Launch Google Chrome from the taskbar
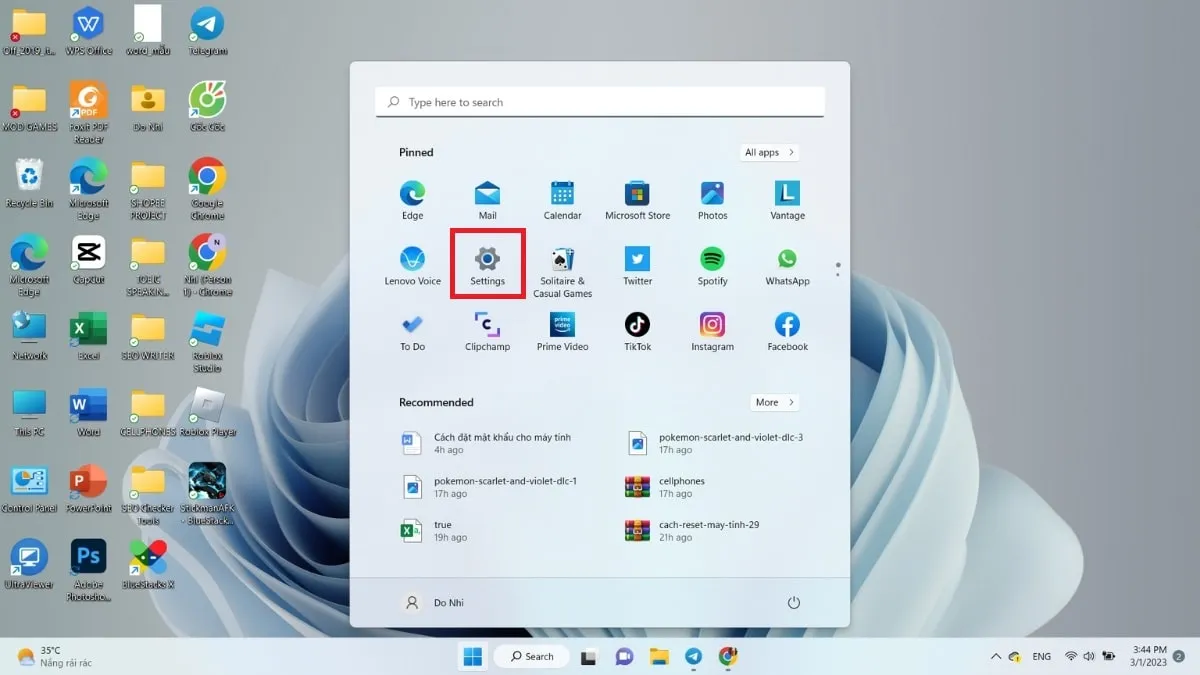 (727, 657)
